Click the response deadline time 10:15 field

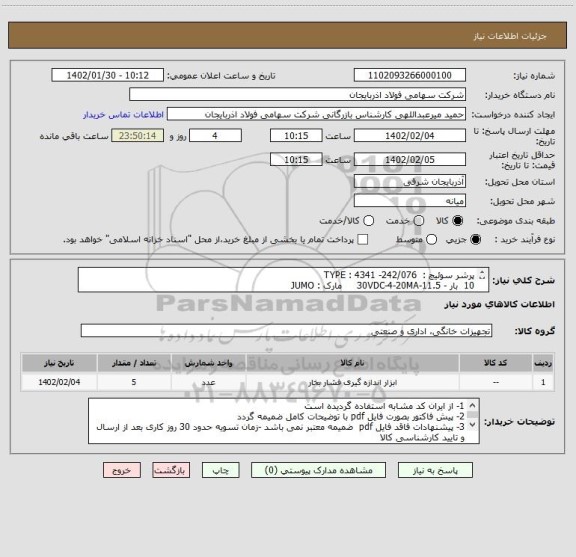pyautogui.click(x=296, y=136)
